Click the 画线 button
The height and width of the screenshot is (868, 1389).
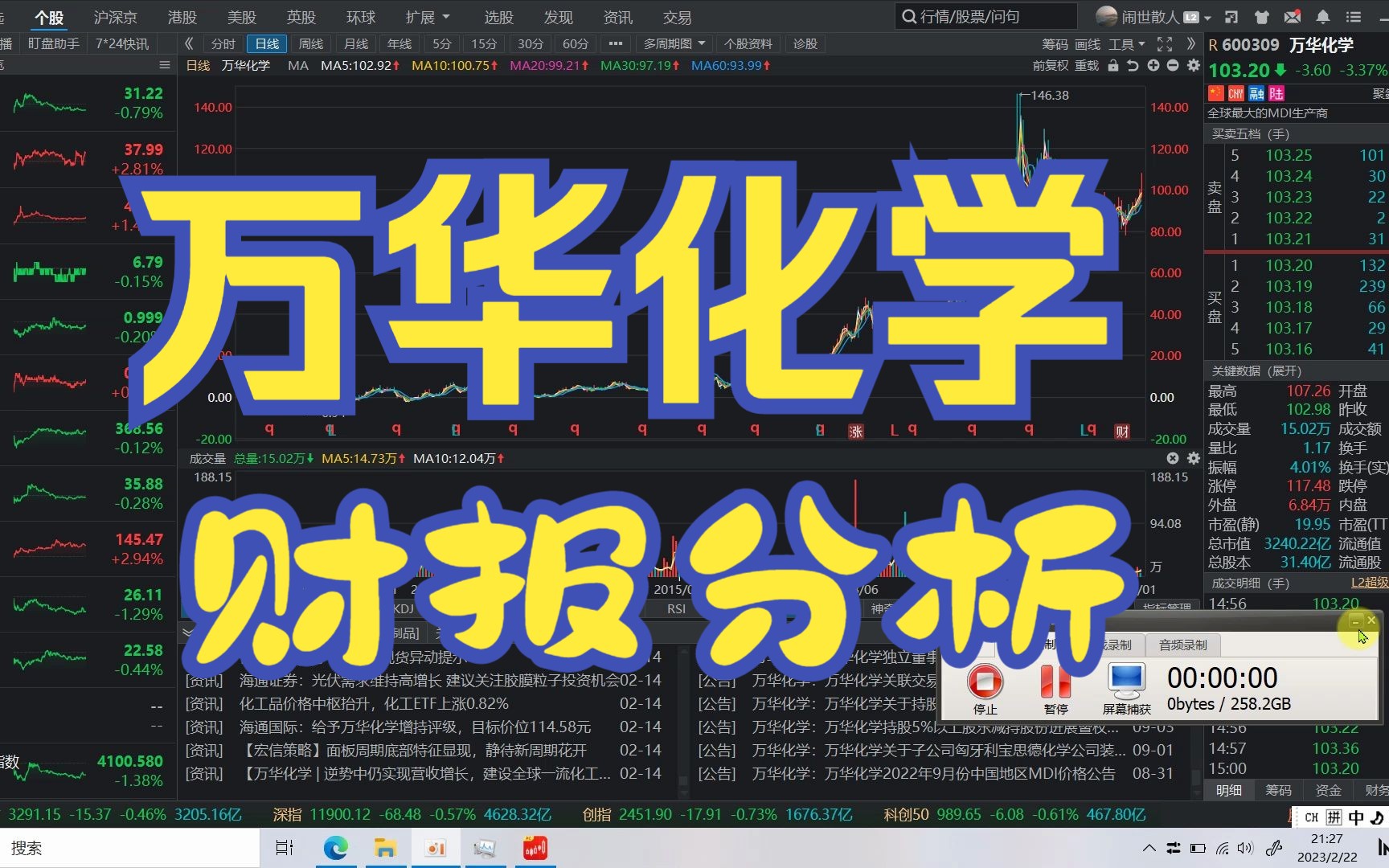coord(1088,44)
